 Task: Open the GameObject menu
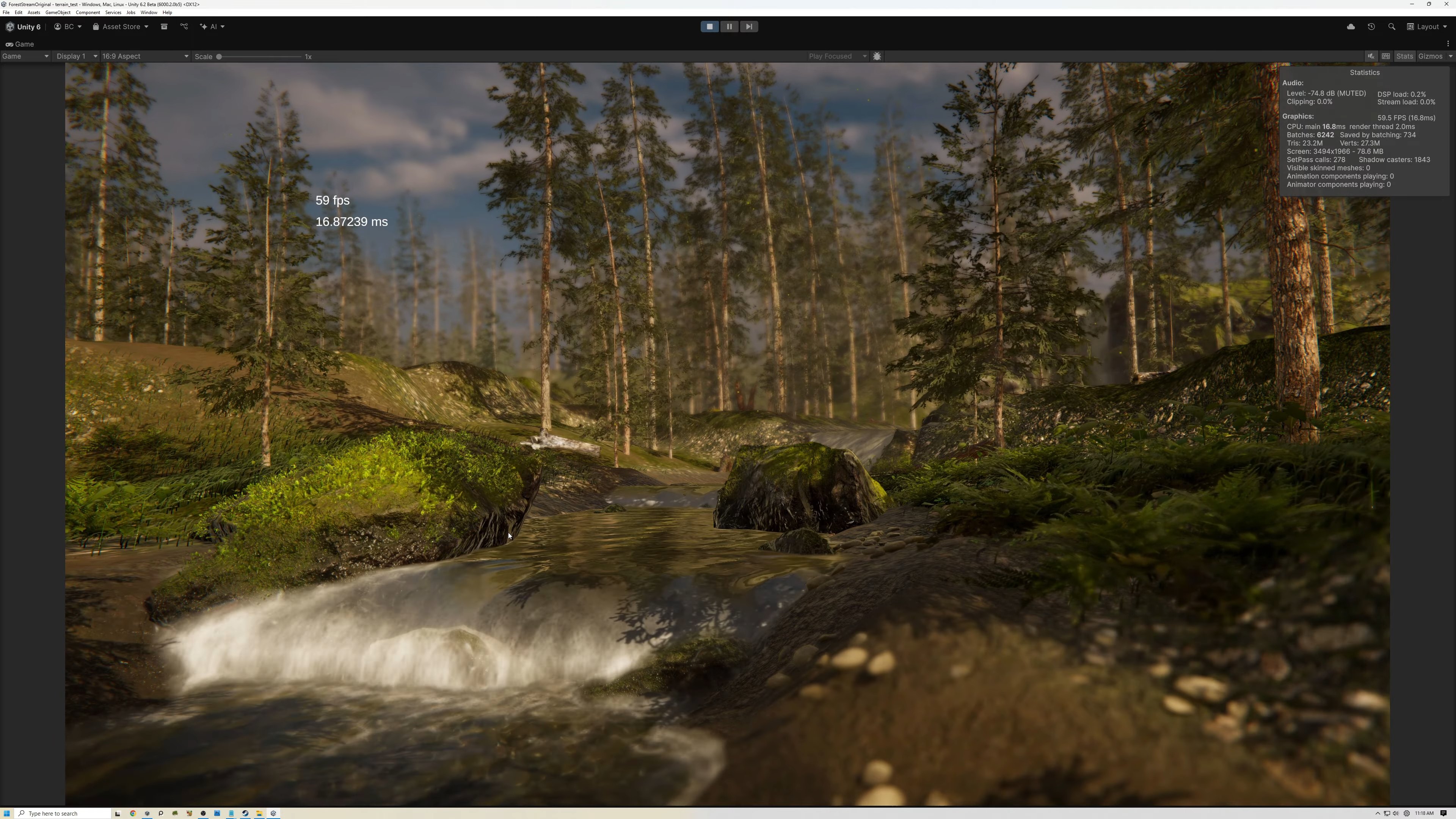58,13
